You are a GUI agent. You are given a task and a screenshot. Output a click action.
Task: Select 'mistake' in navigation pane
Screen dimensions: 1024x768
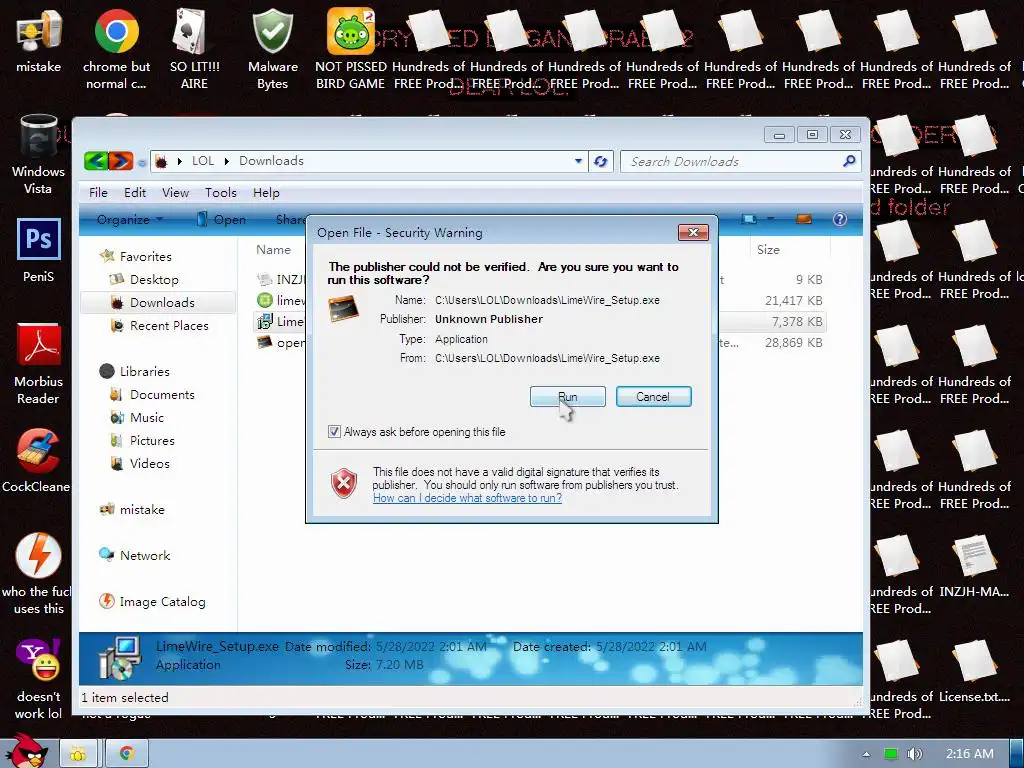pos(132,509)
